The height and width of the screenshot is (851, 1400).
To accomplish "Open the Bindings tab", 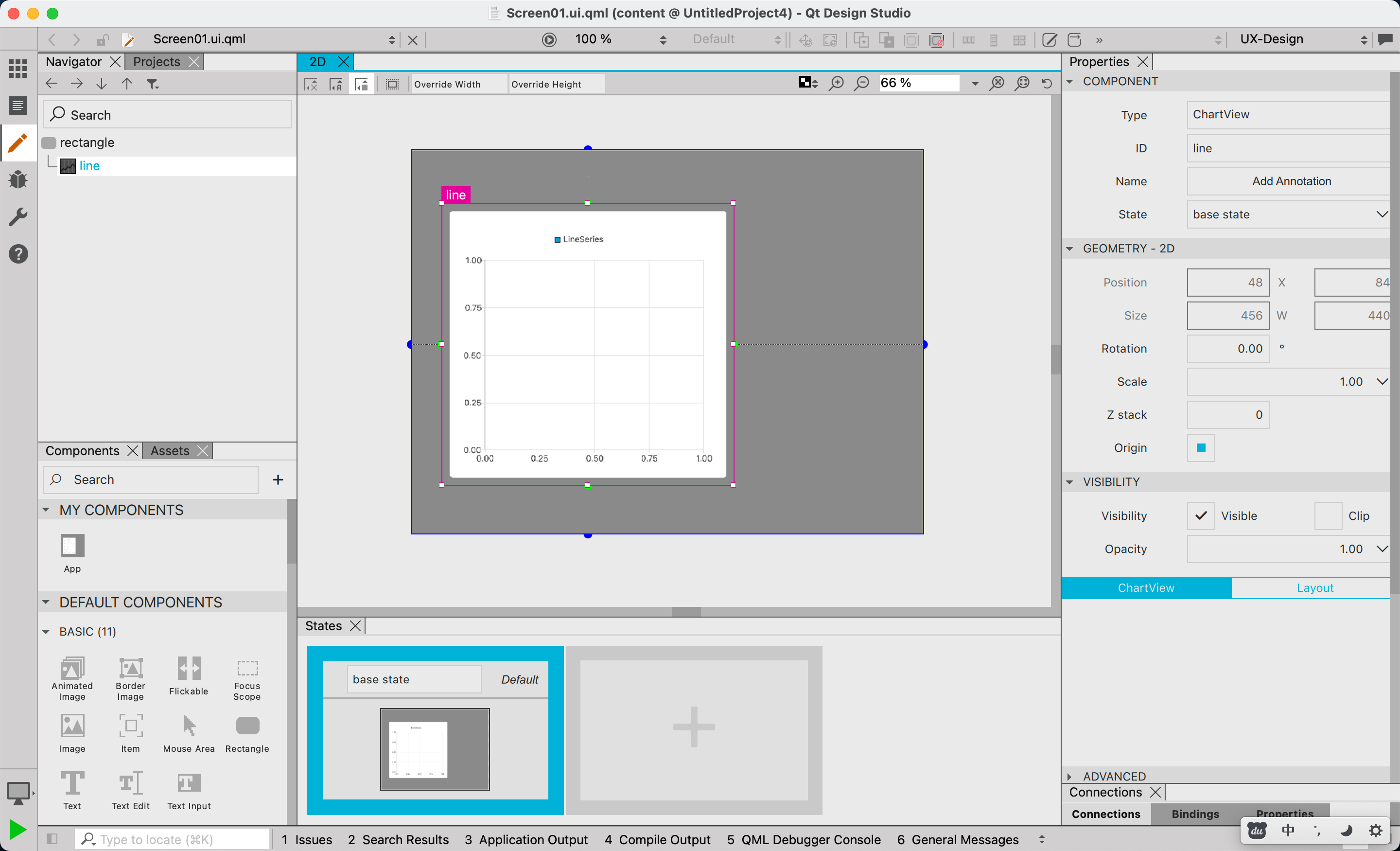I will 1195,814.
